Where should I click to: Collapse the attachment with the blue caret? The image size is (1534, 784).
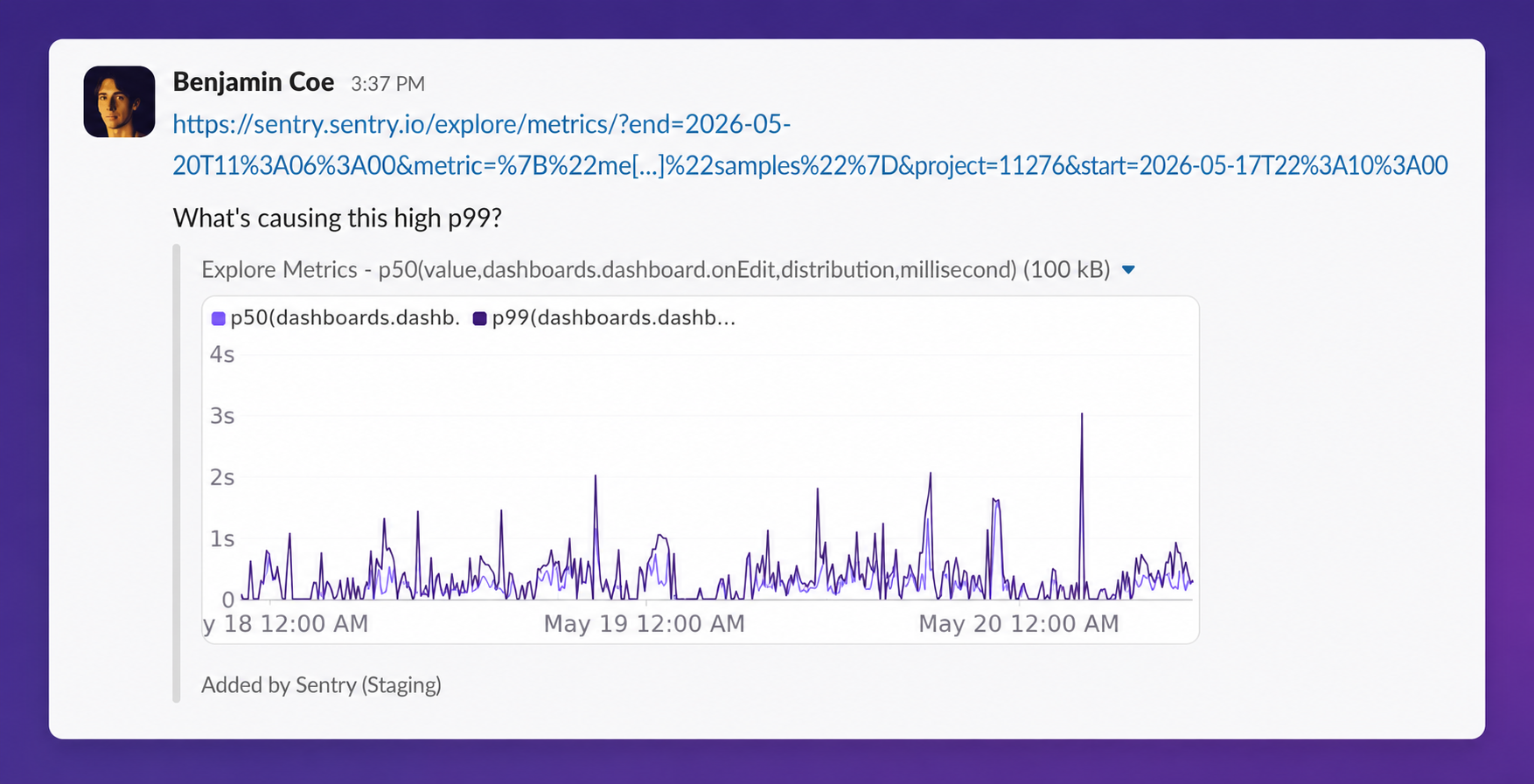pos(1128,270)
